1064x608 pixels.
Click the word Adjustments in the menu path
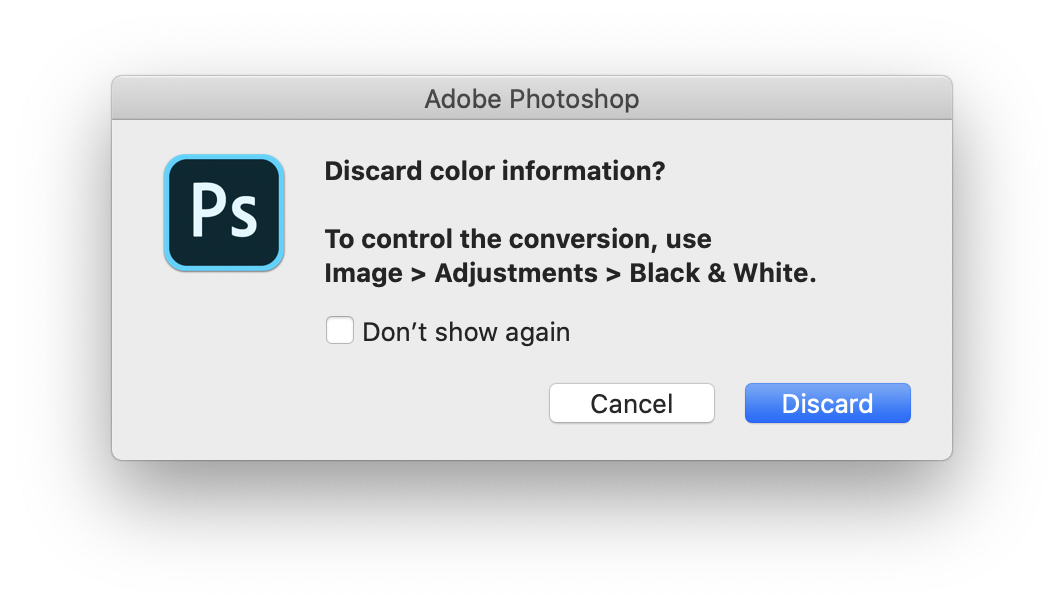(x=516, y=274)
